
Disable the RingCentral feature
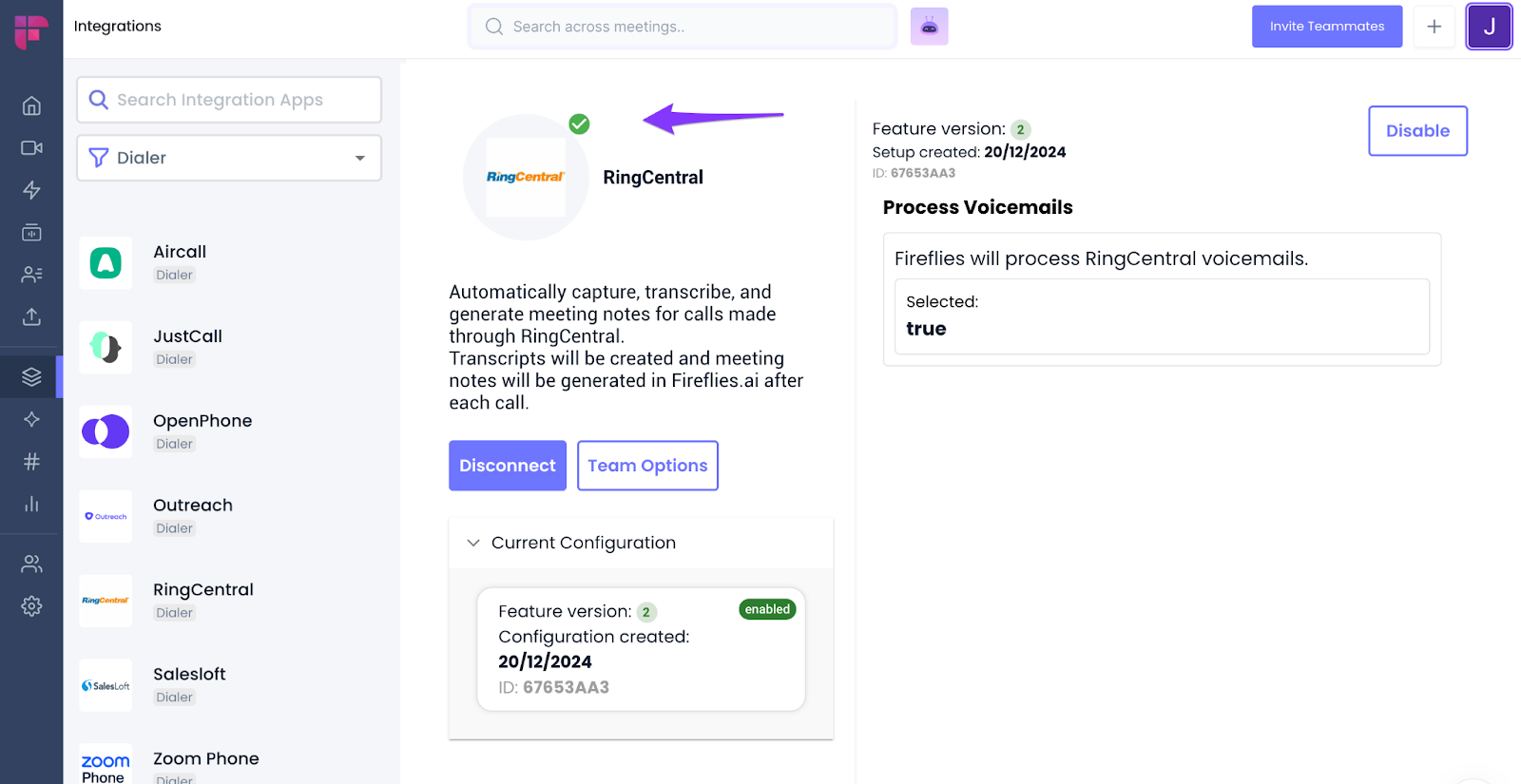1417,131
